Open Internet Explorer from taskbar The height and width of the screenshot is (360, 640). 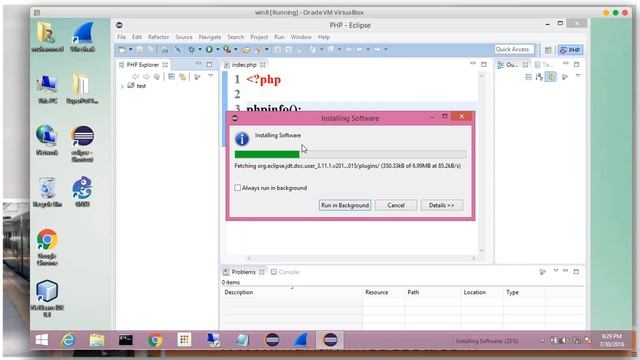(x=68, y=340)
